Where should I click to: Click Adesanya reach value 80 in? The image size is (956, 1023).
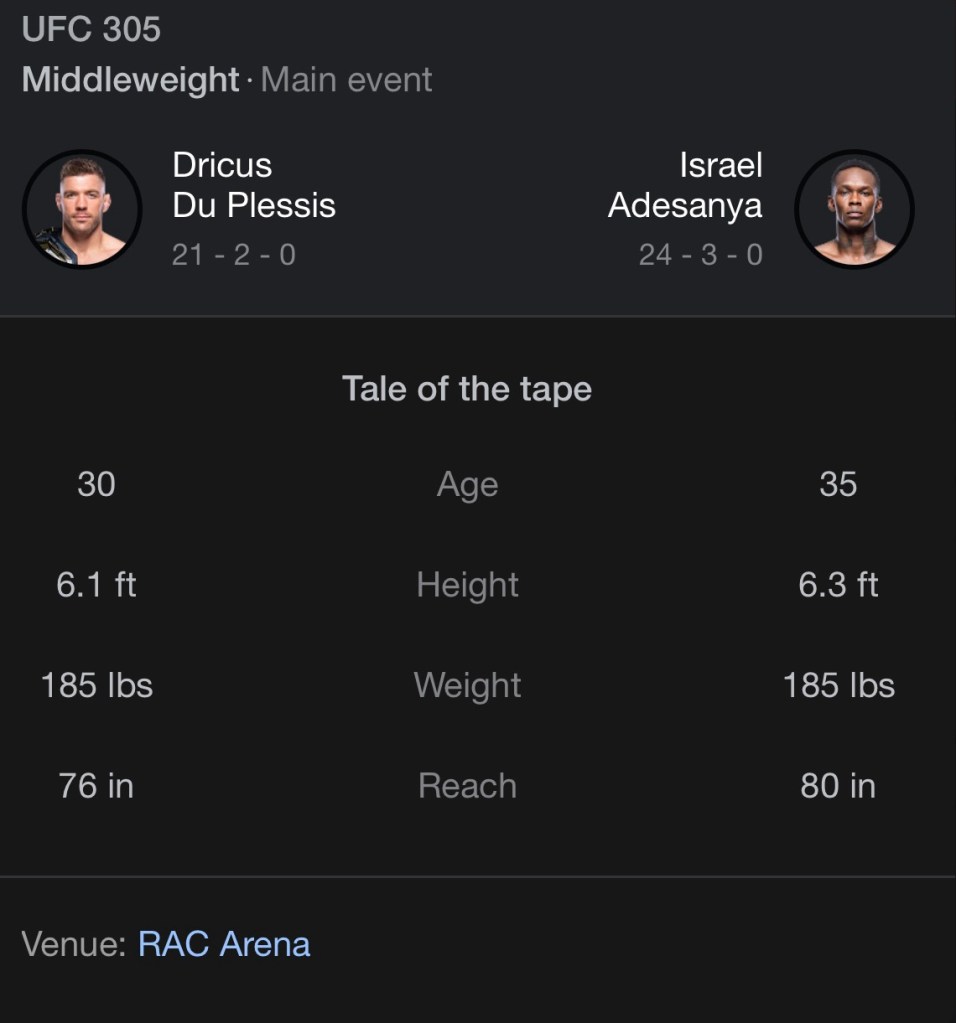(838, 785)
